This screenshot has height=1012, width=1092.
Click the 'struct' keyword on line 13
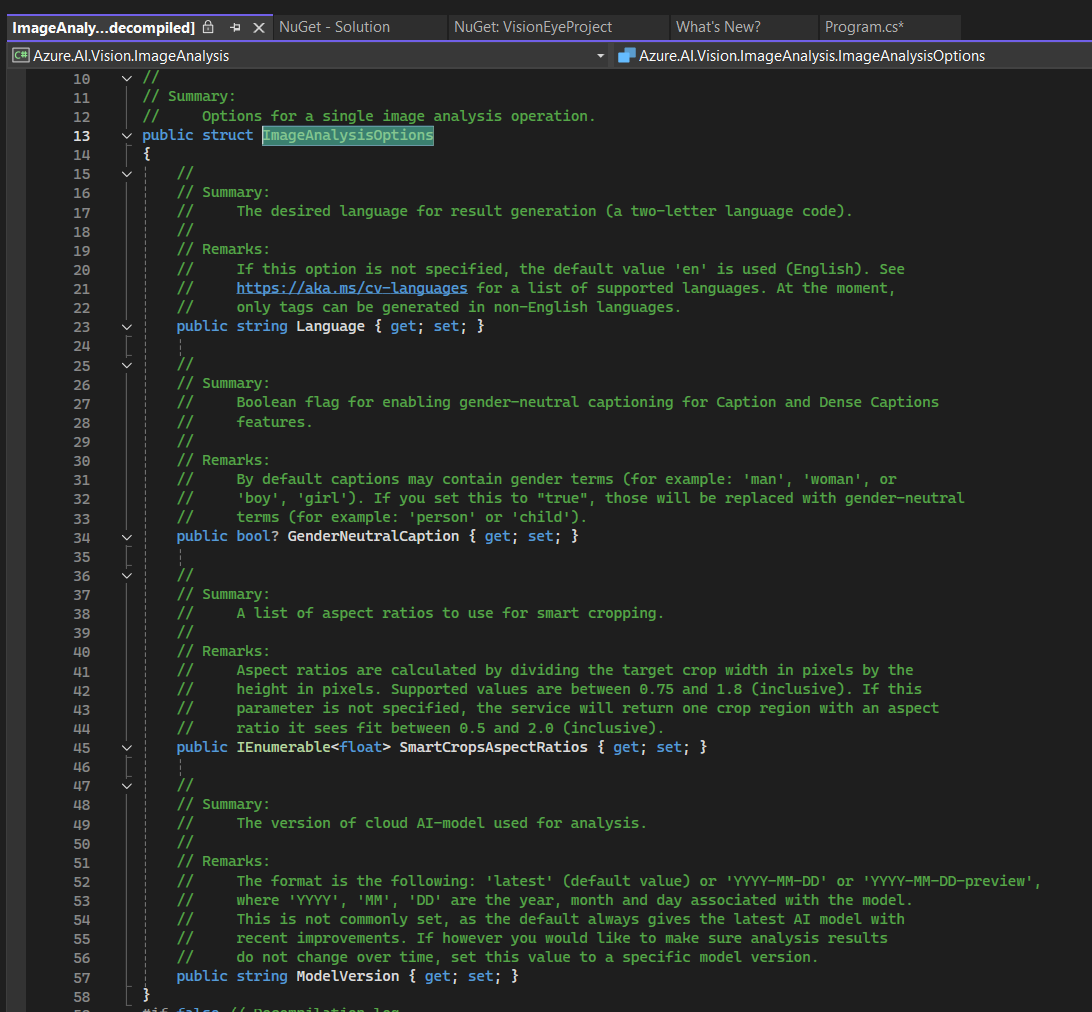pos(227,135)
